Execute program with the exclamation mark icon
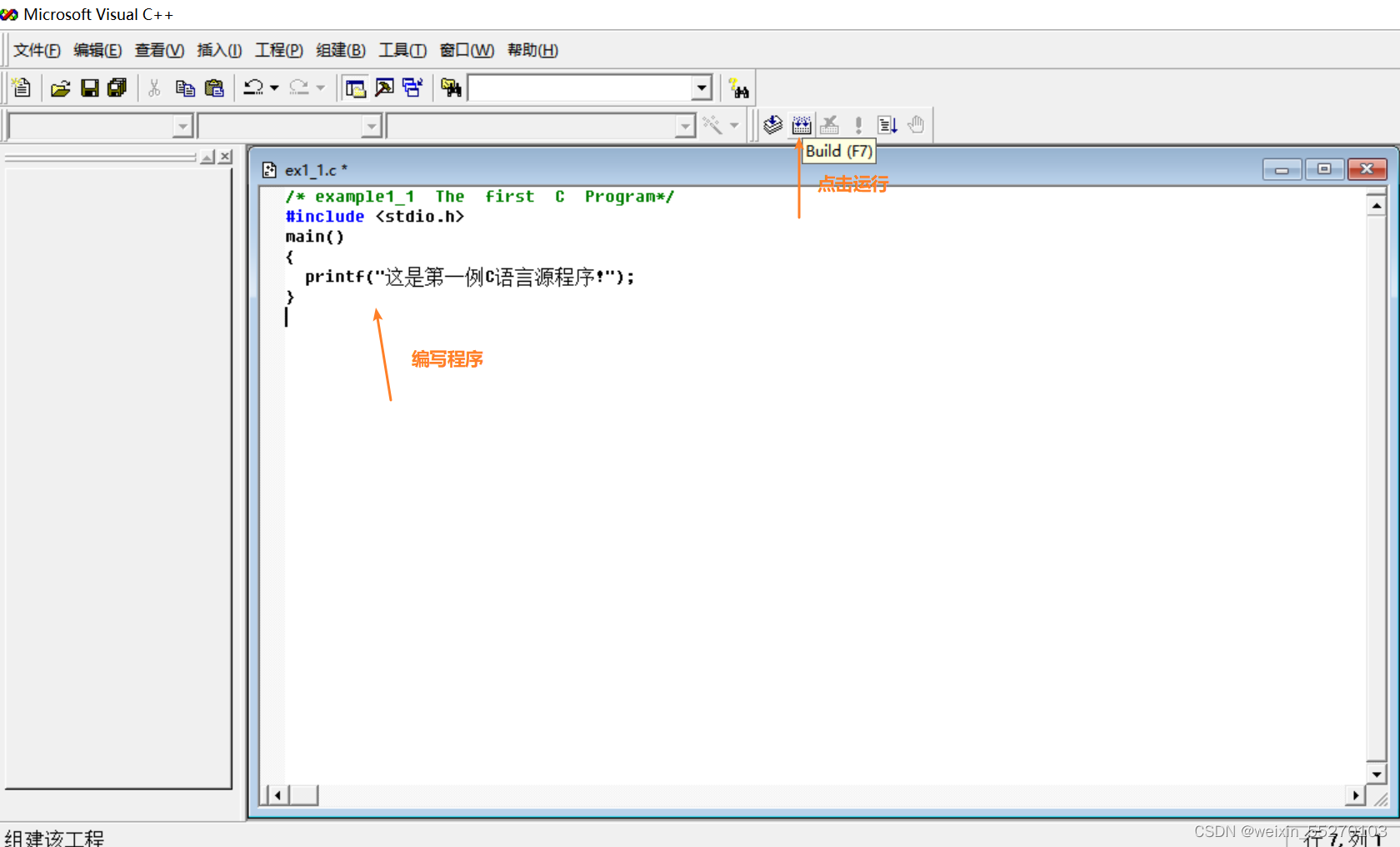 [858, 125]
